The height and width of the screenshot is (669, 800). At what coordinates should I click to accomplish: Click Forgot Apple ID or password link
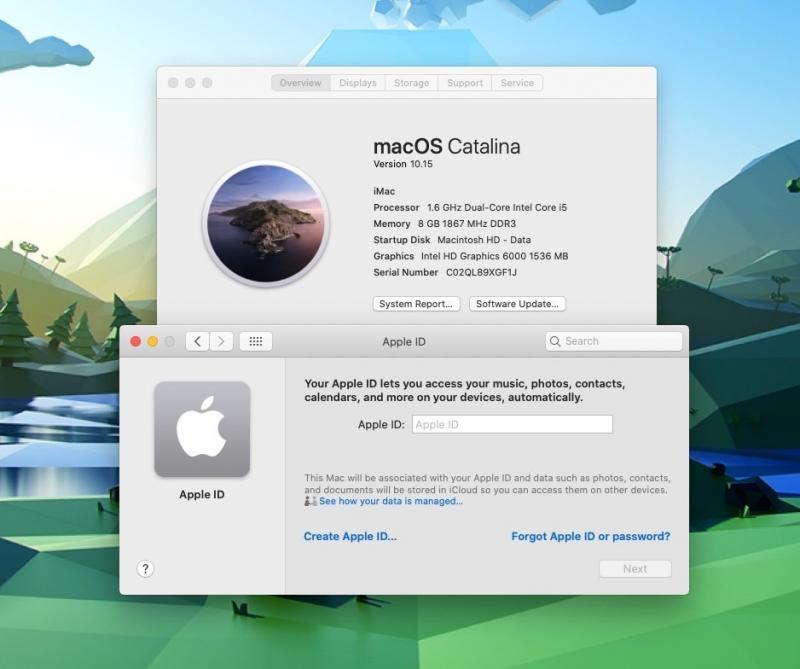click(x=591, y=536)
